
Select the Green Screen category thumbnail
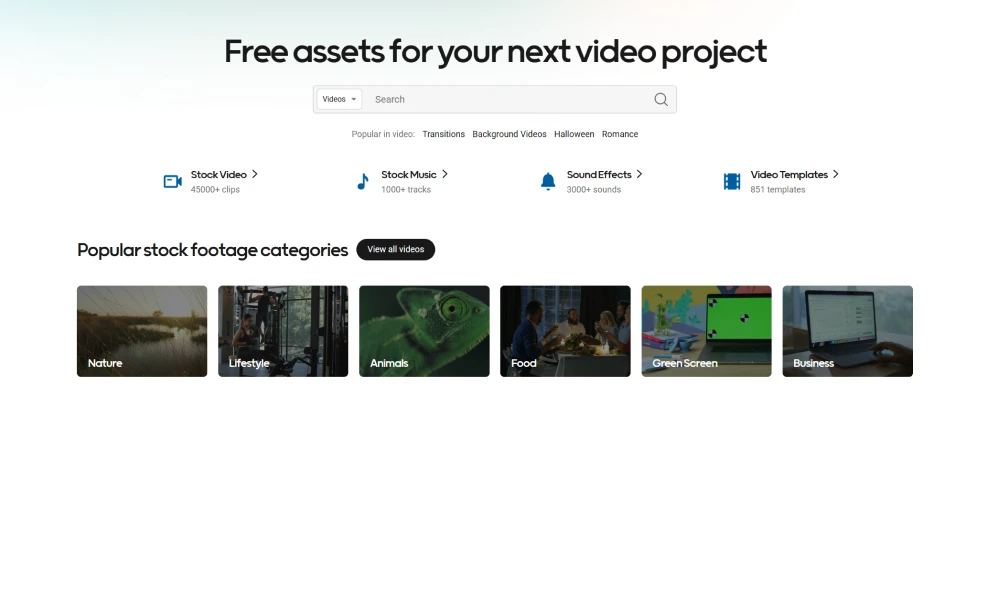point(707,331)
